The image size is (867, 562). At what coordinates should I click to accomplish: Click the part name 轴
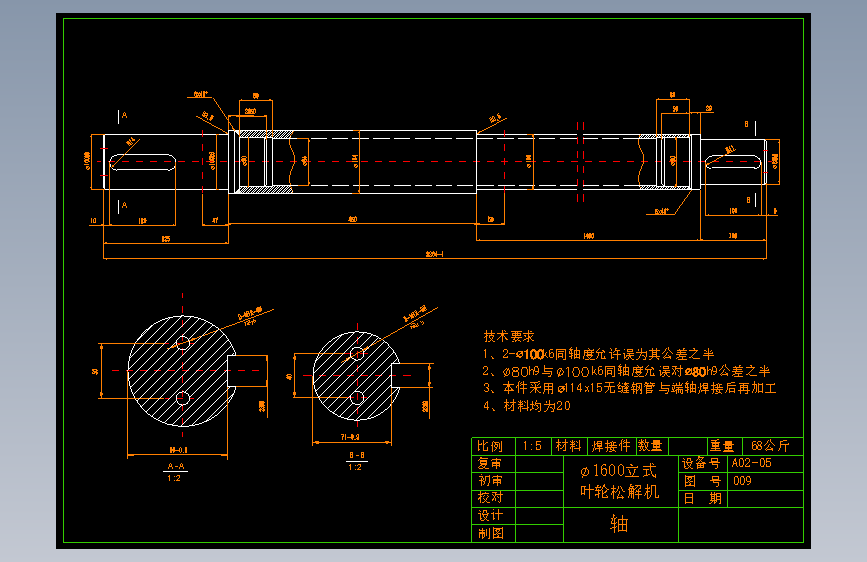pyautogui.click(x=619, y=523)
